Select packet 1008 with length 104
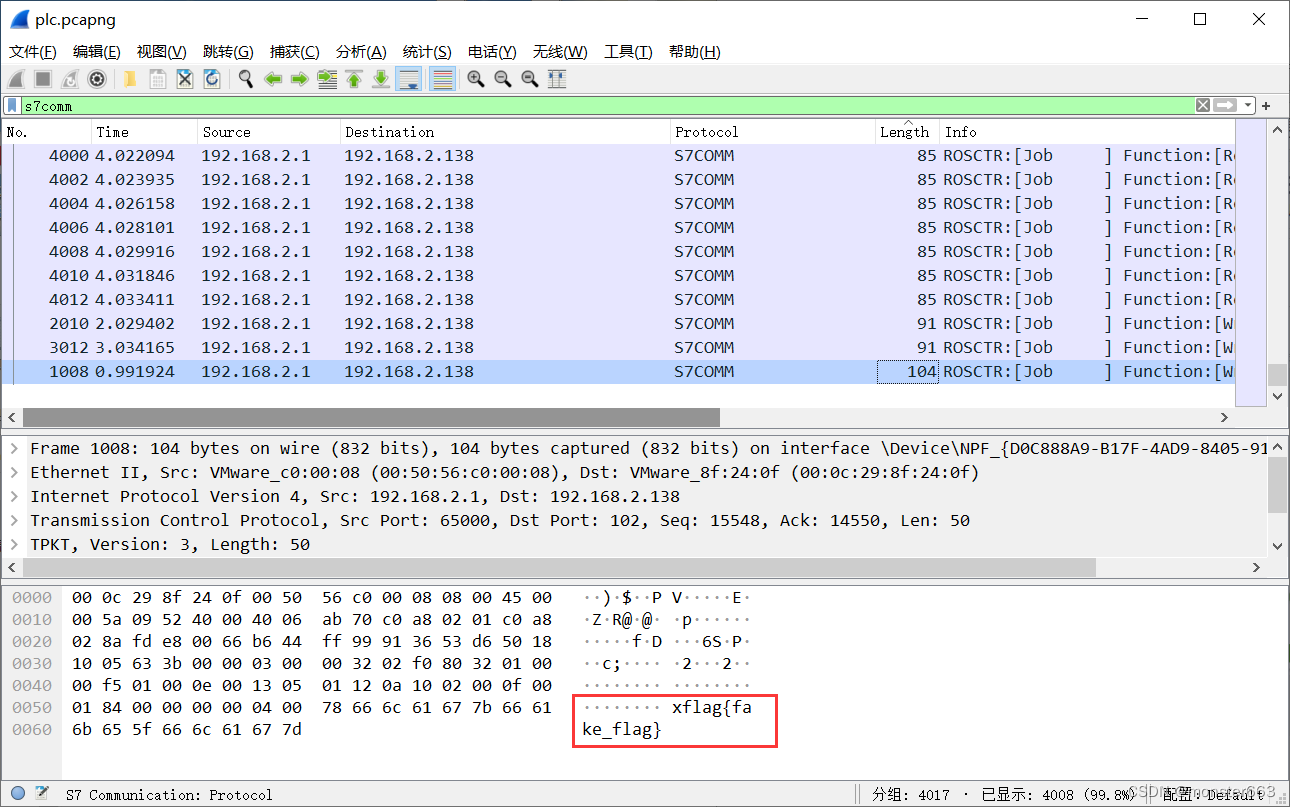This screenshot has width=1290, height=807. (619, 371)
